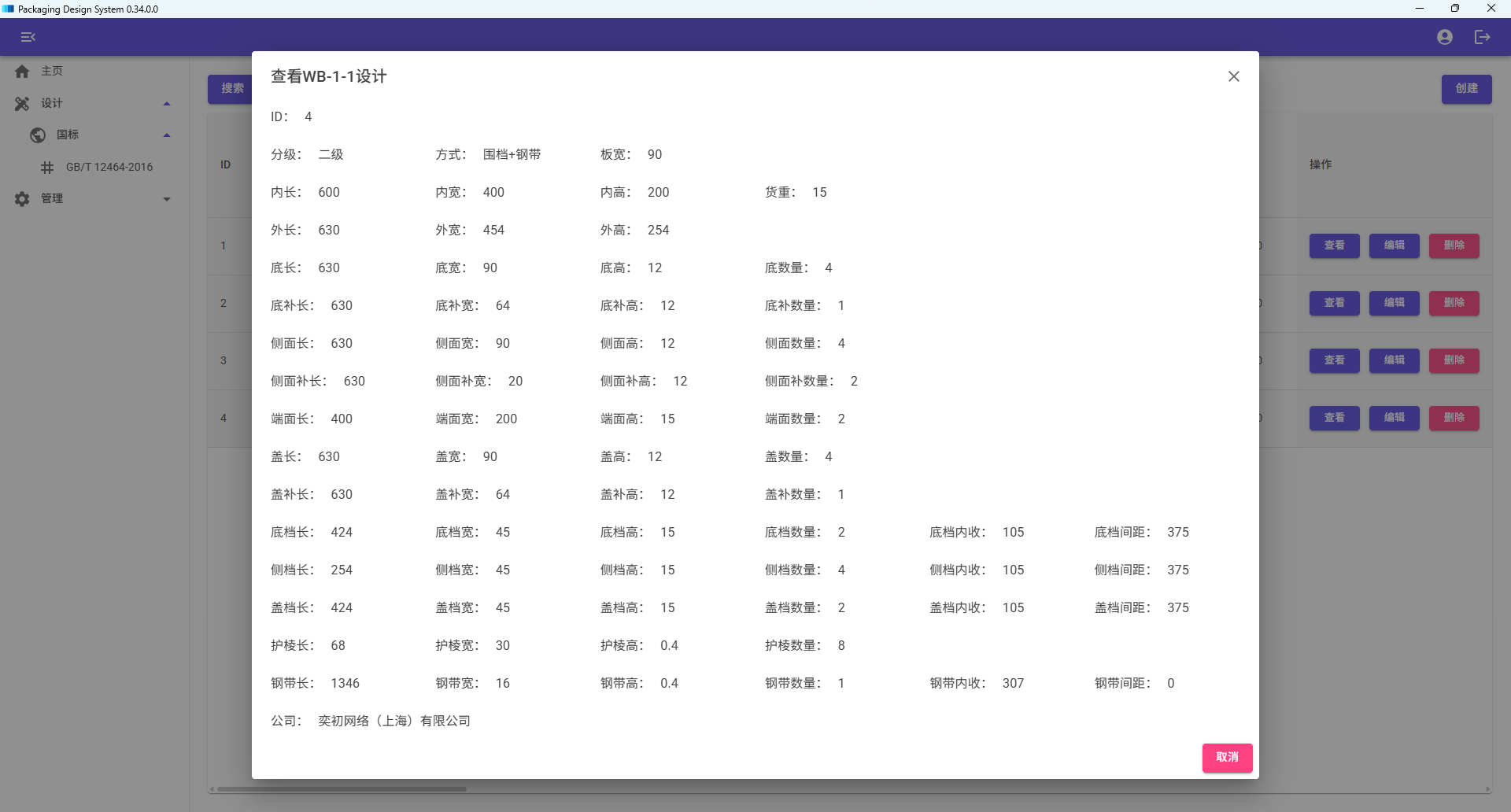This screenshot has height=812, width=1511.
Task: Click the 钢带长 value 1346
Action: (x=345, y=683)
